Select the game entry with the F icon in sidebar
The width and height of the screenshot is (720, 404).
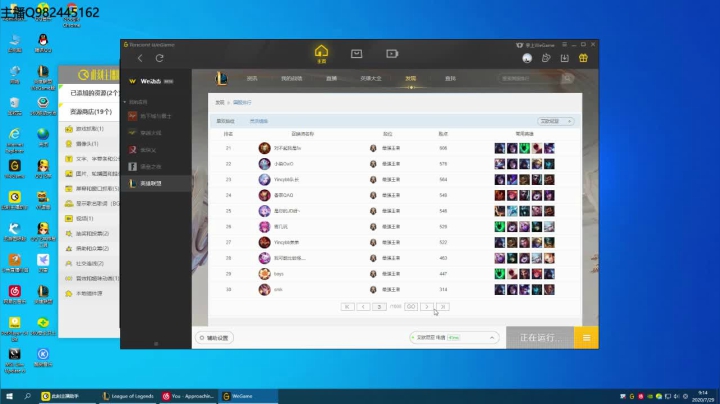click(156, 166)
